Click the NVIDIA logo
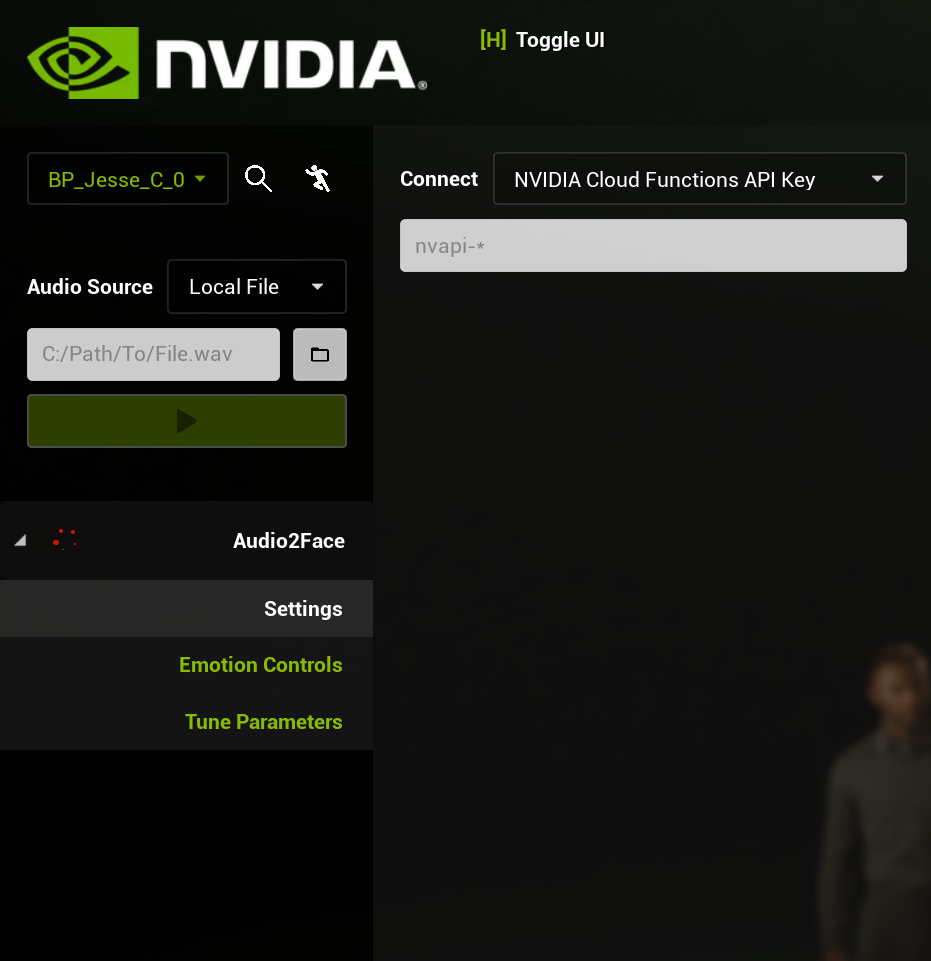This screenshot has height=961, width=931. tap(227, 63)
